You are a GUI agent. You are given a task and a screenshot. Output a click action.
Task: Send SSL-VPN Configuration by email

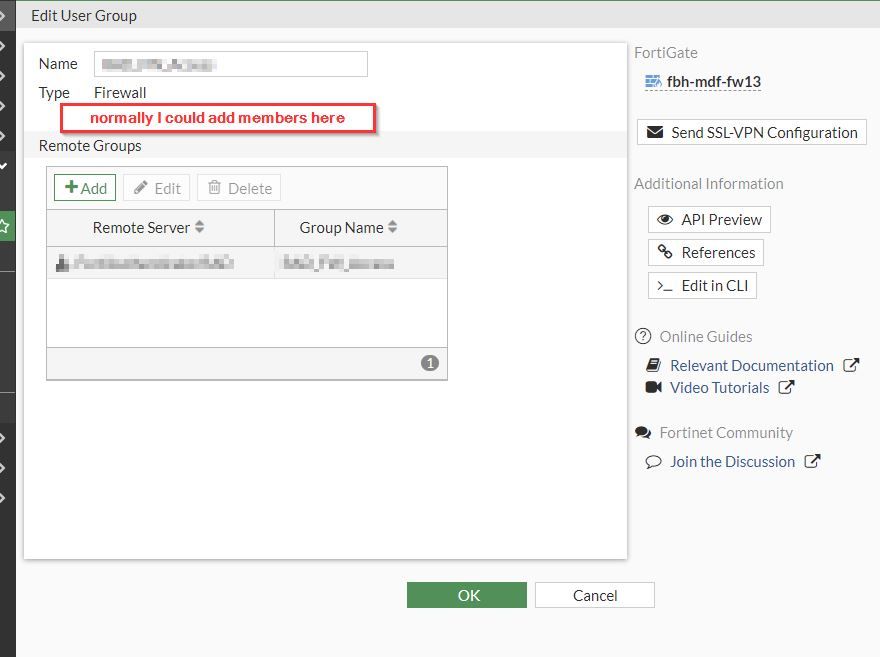point(752,132)
